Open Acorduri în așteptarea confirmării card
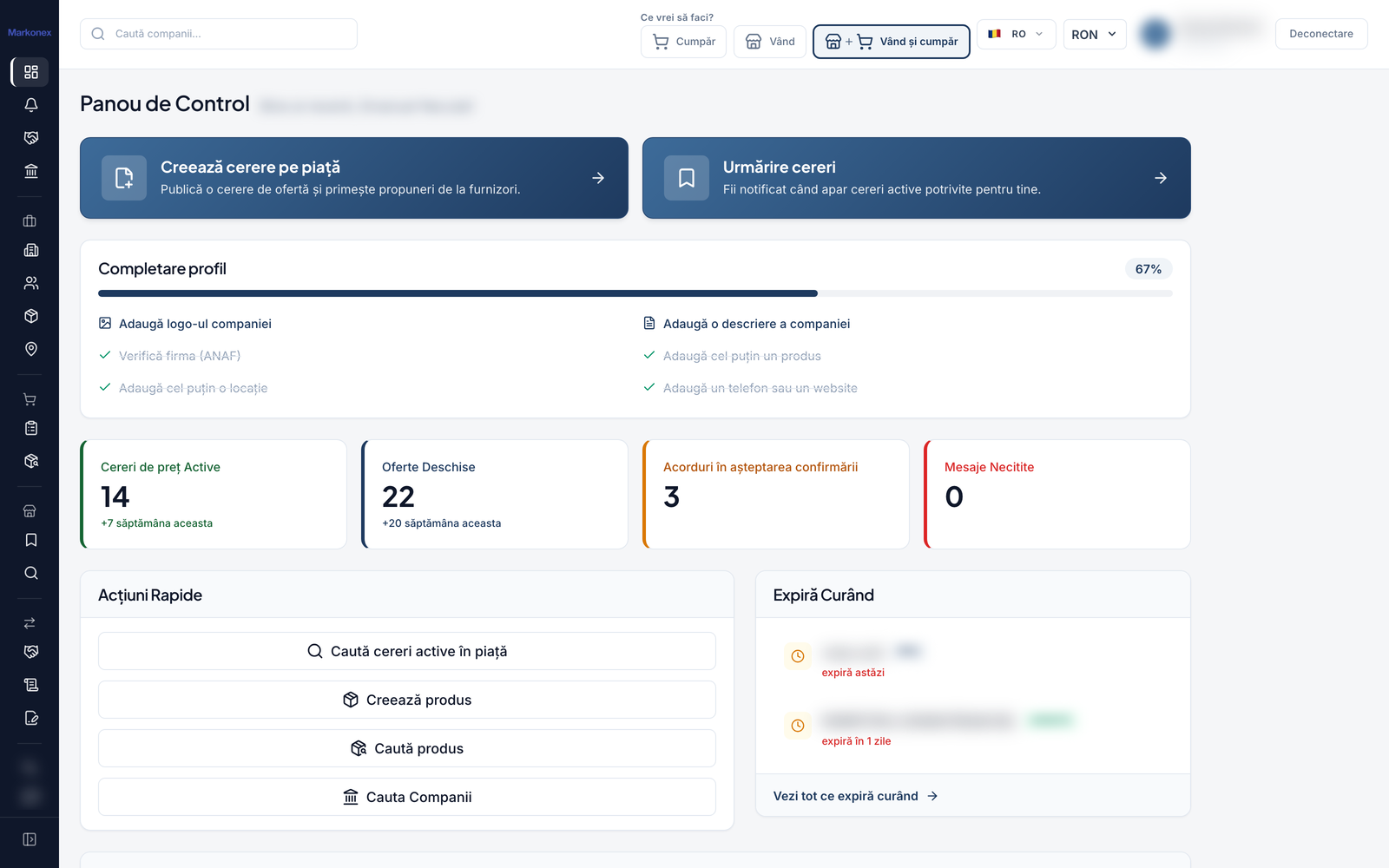The image size is (1389, 868). pyautogui.click(x=776, y=494)
